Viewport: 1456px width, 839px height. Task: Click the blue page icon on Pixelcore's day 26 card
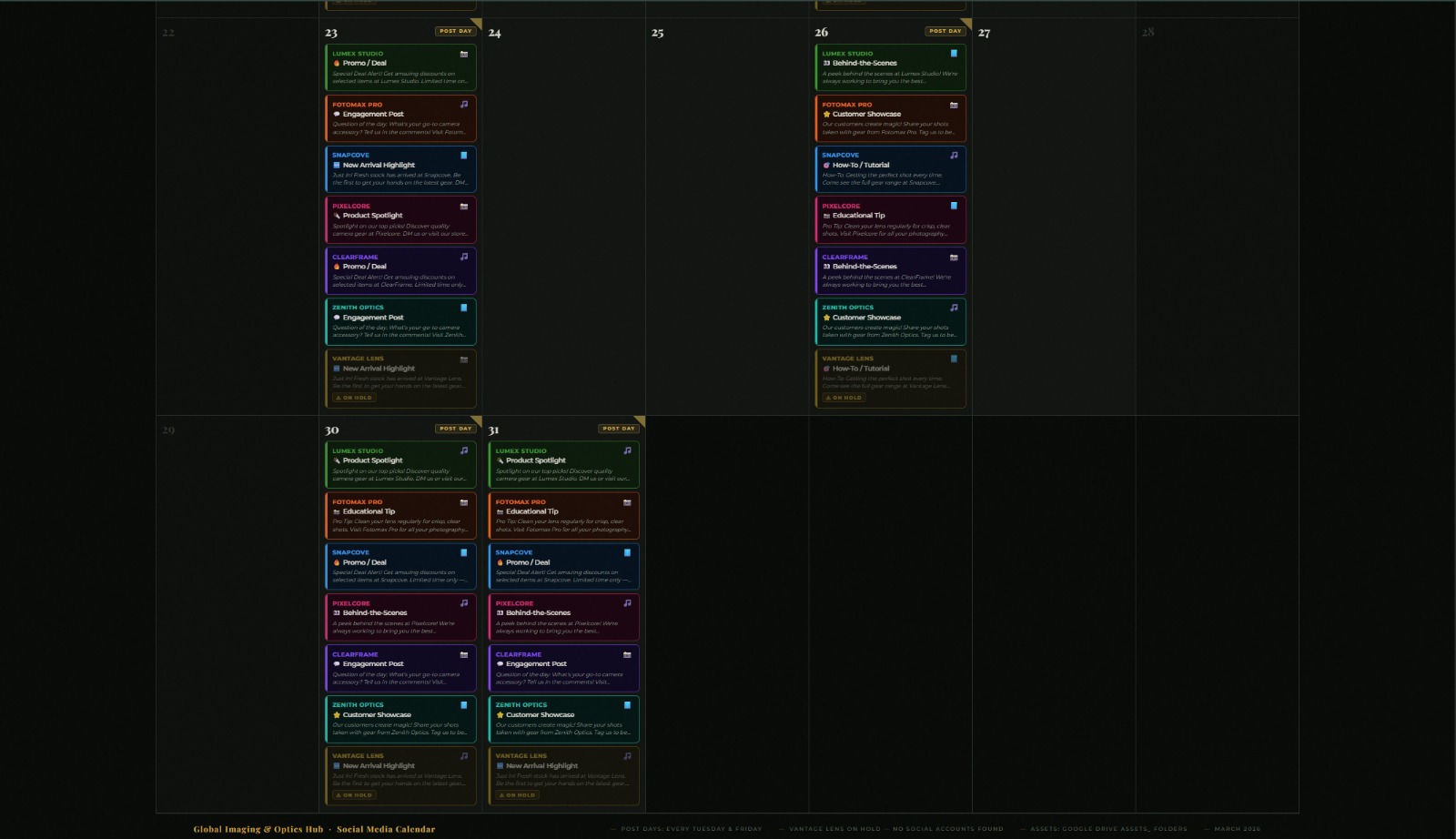(954, 207)
